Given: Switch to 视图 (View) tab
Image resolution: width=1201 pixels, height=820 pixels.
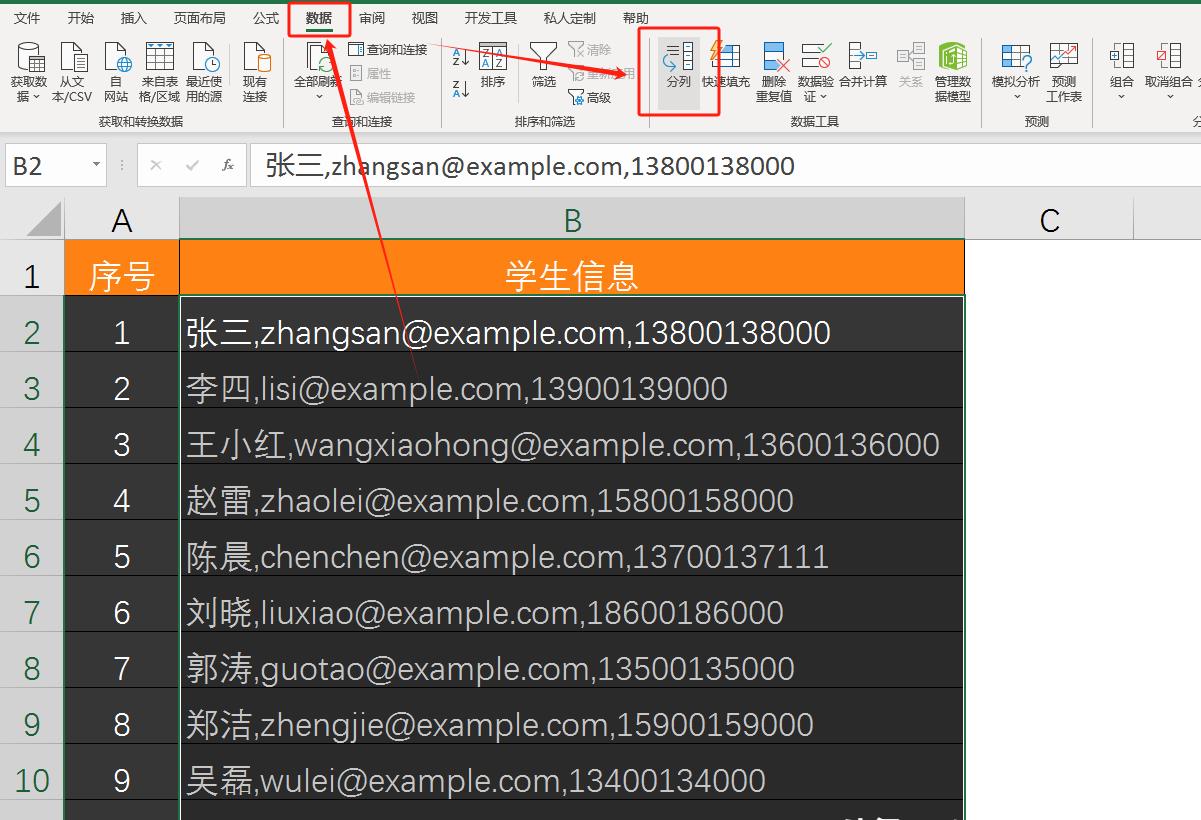Looking at the screenshot, I should 425,18.
